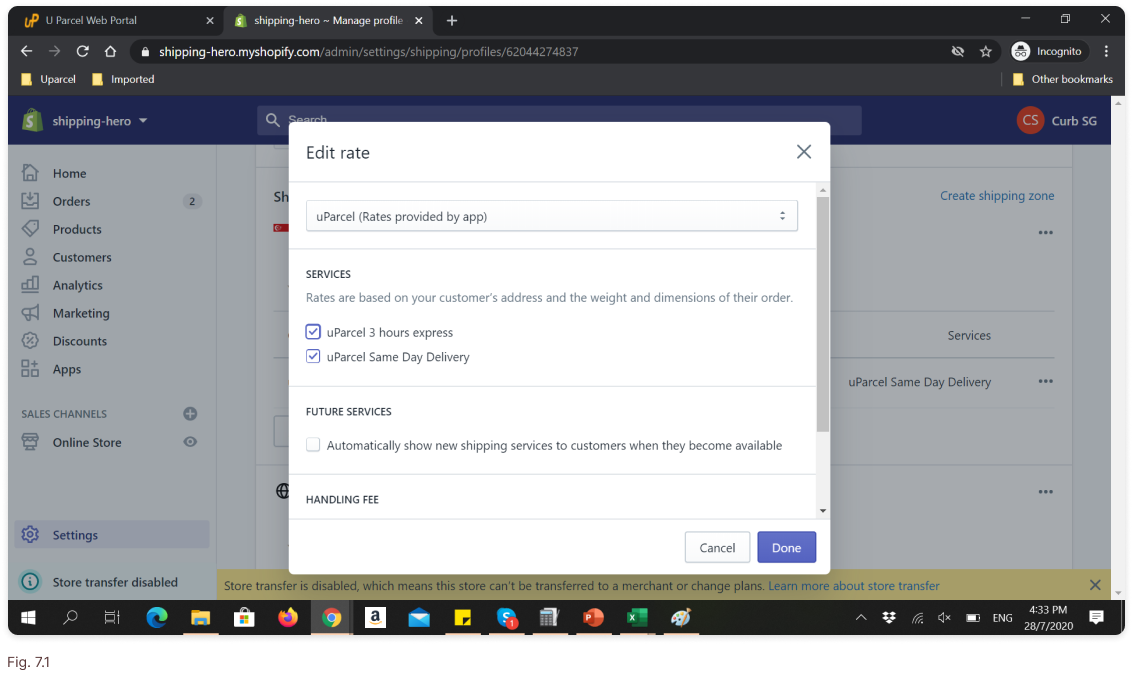Open Windows taskbar search
The width and height of the screenshot is (1133, 673).
point(70,617)
